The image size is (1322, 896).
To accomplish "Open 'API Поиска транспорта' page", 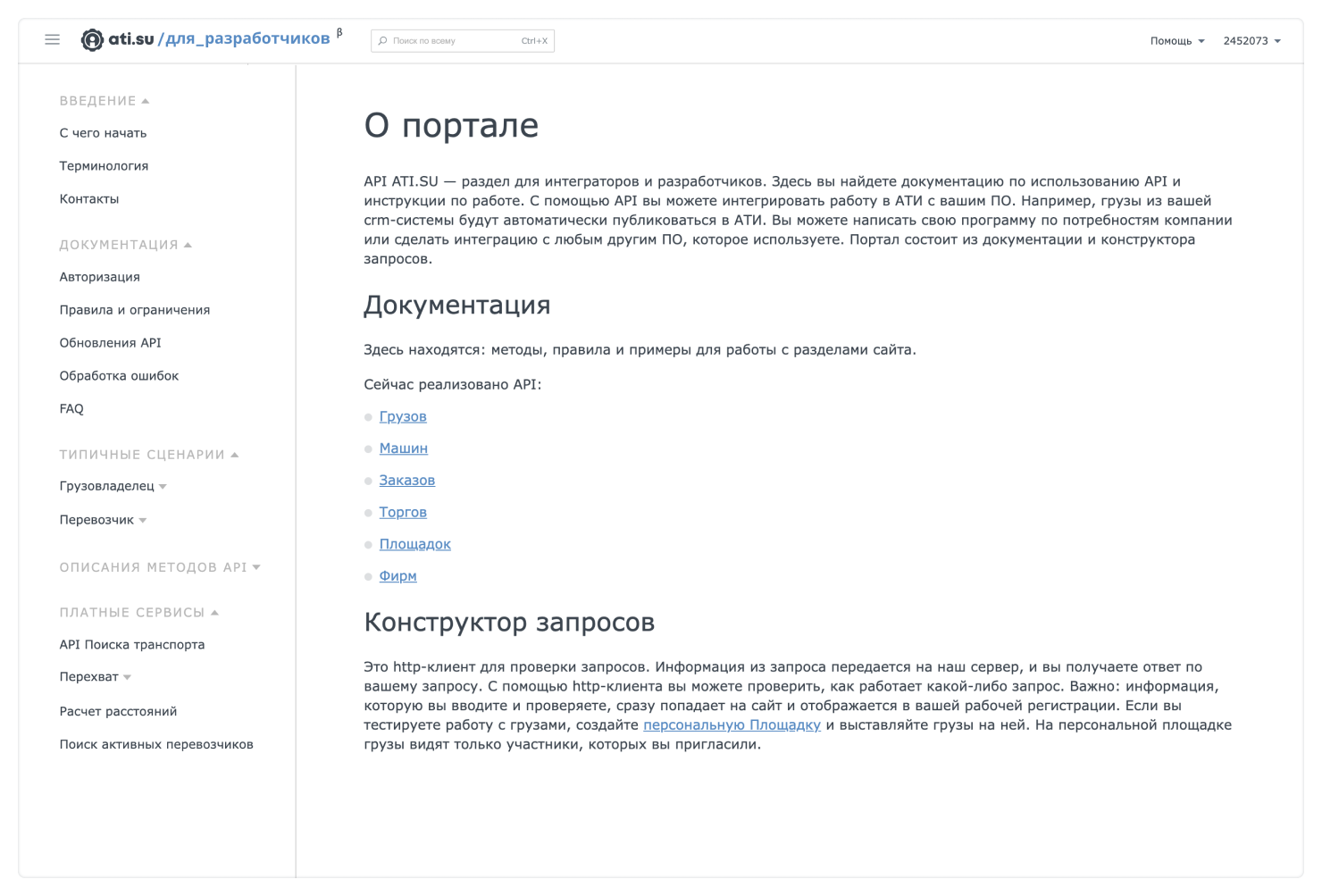I will click(x=132, y=645).
